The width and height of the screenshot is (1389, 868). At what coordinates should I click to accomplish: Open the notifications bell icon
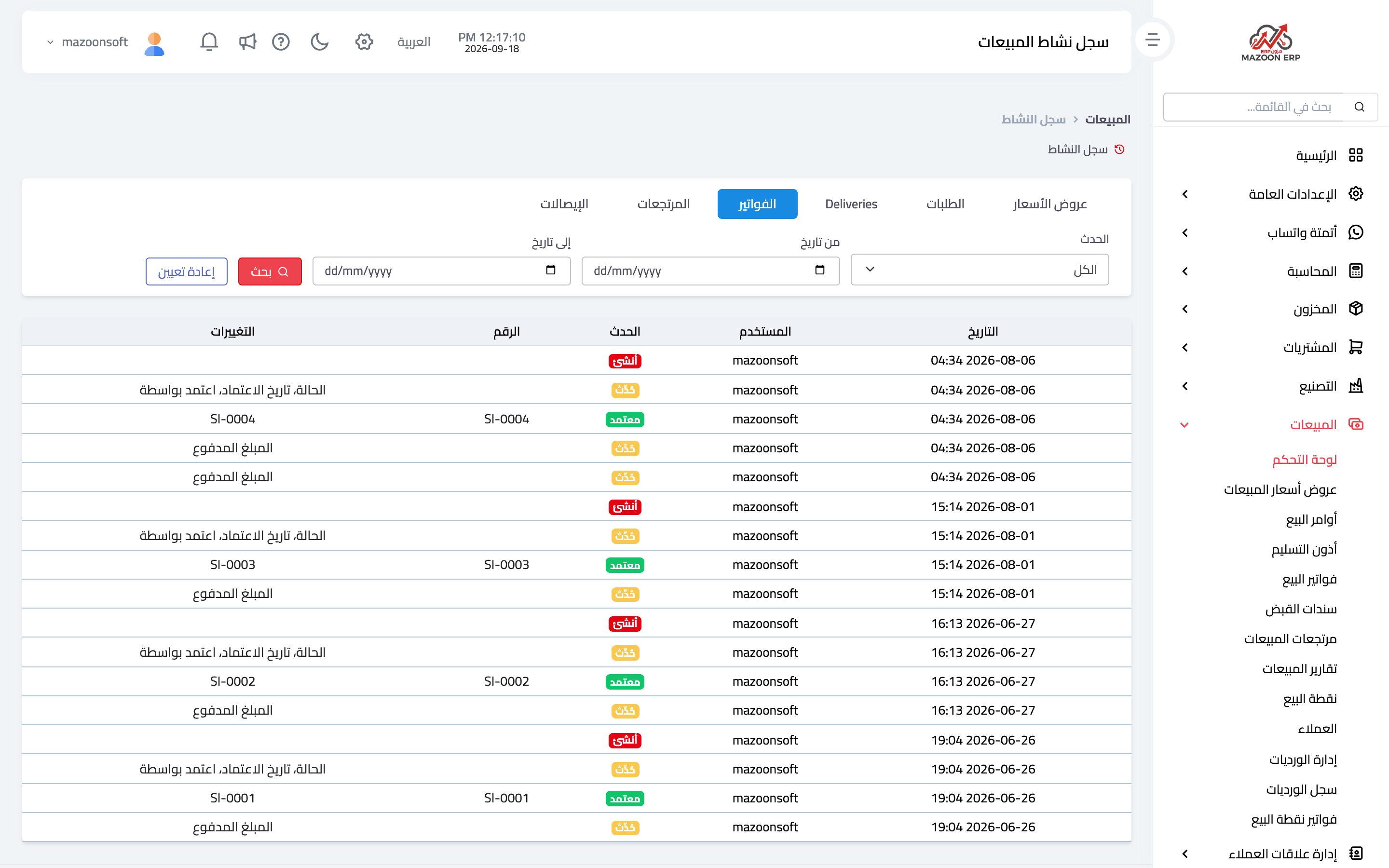[x=209, y=42]
